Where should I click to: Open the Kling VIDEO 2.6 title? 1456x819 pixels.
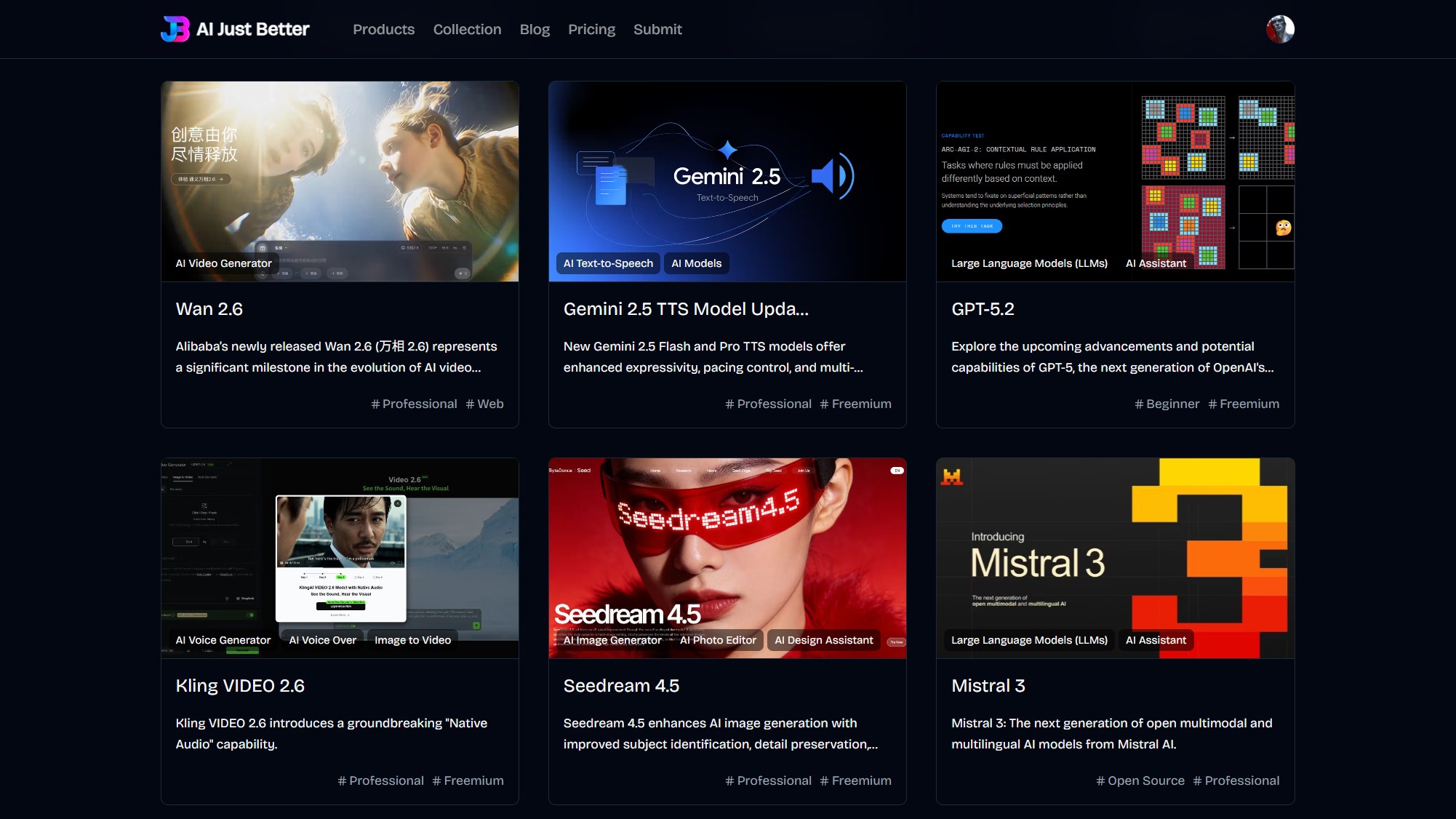tap(240, 686)
